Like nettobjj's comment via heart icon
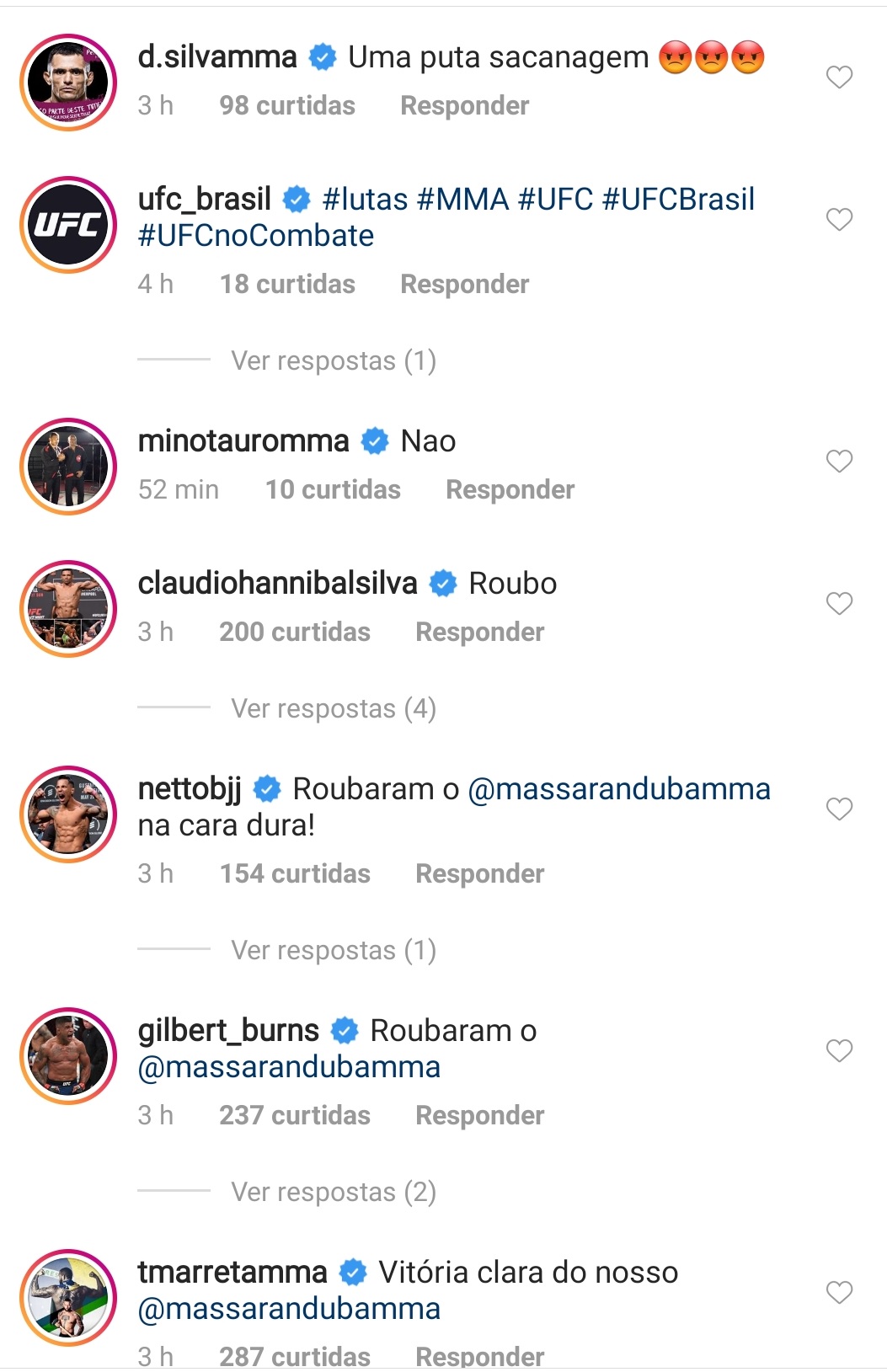The height and width of the screenshot is (1372, 887). (839, 809)
